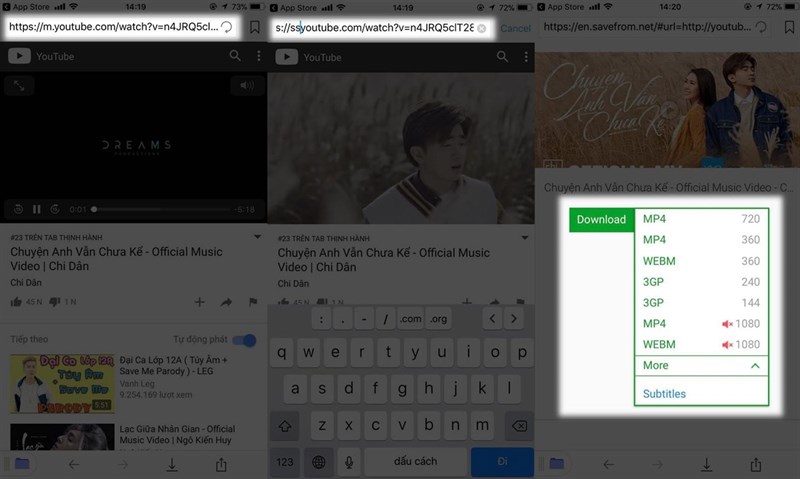The image size is (800, 479).
Task: Tap the microphone dictation key
Action: click(349, 462)
